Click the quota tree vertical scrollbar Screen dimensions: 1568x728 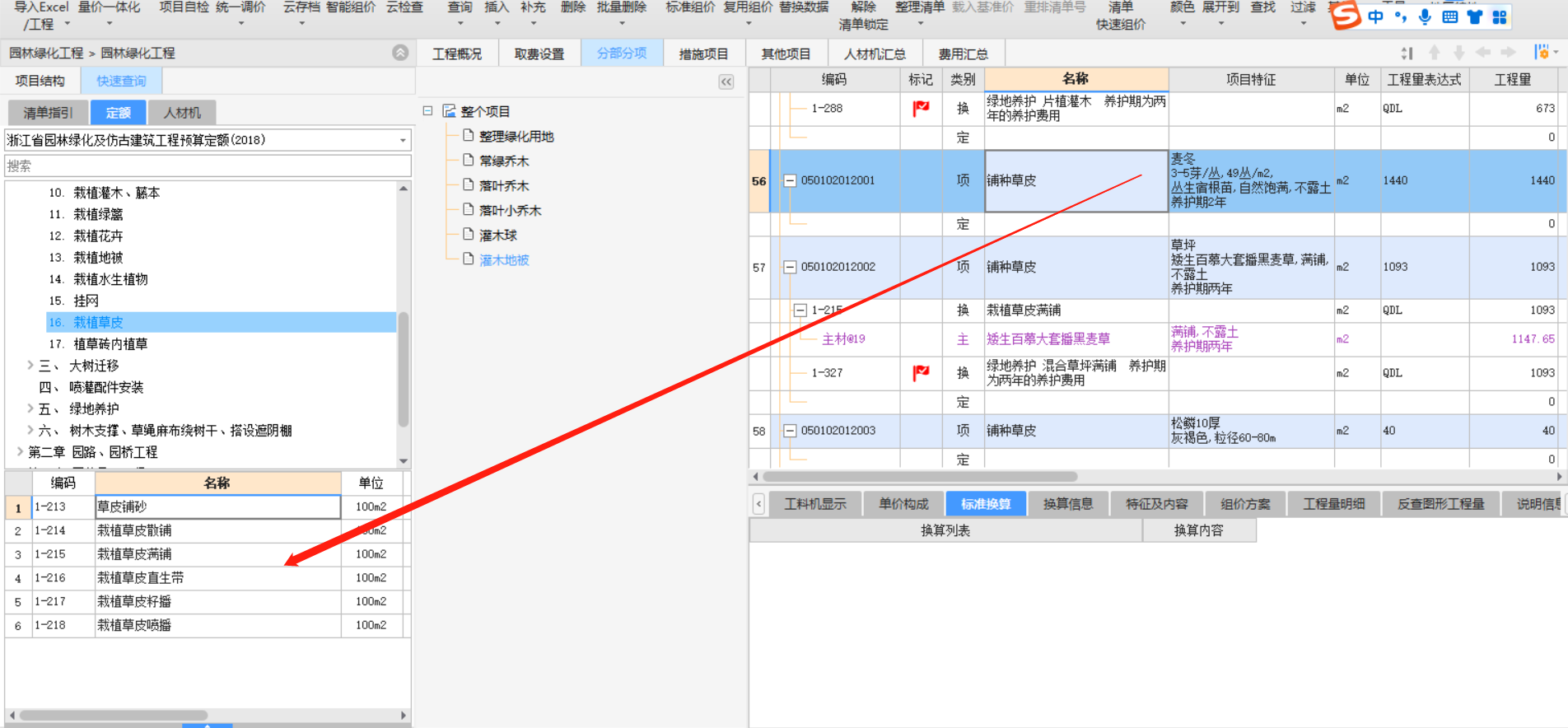(404, 370)
